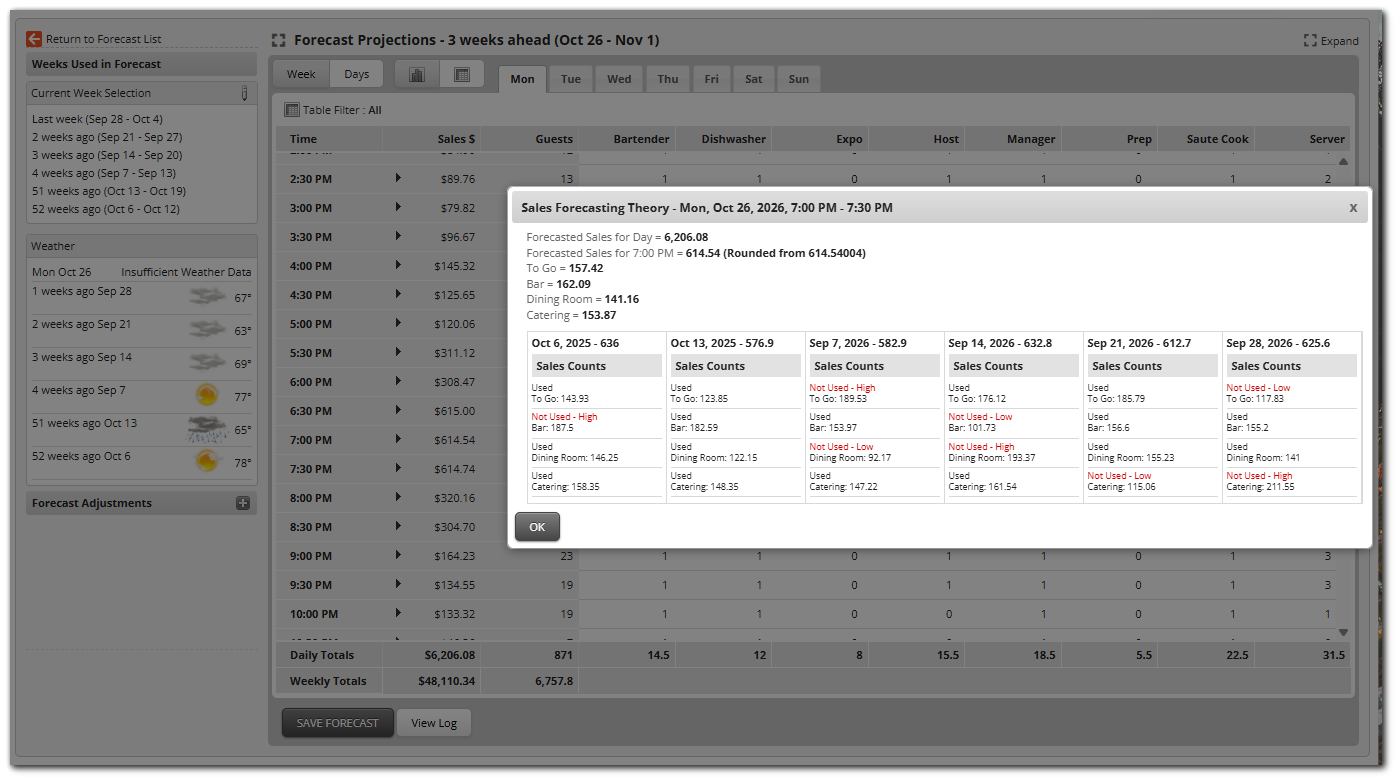Viewport: 1400px width, 783px height.
Task: Click the Return to Forecast List arrow icon
Action: click(x=34, y=39)
